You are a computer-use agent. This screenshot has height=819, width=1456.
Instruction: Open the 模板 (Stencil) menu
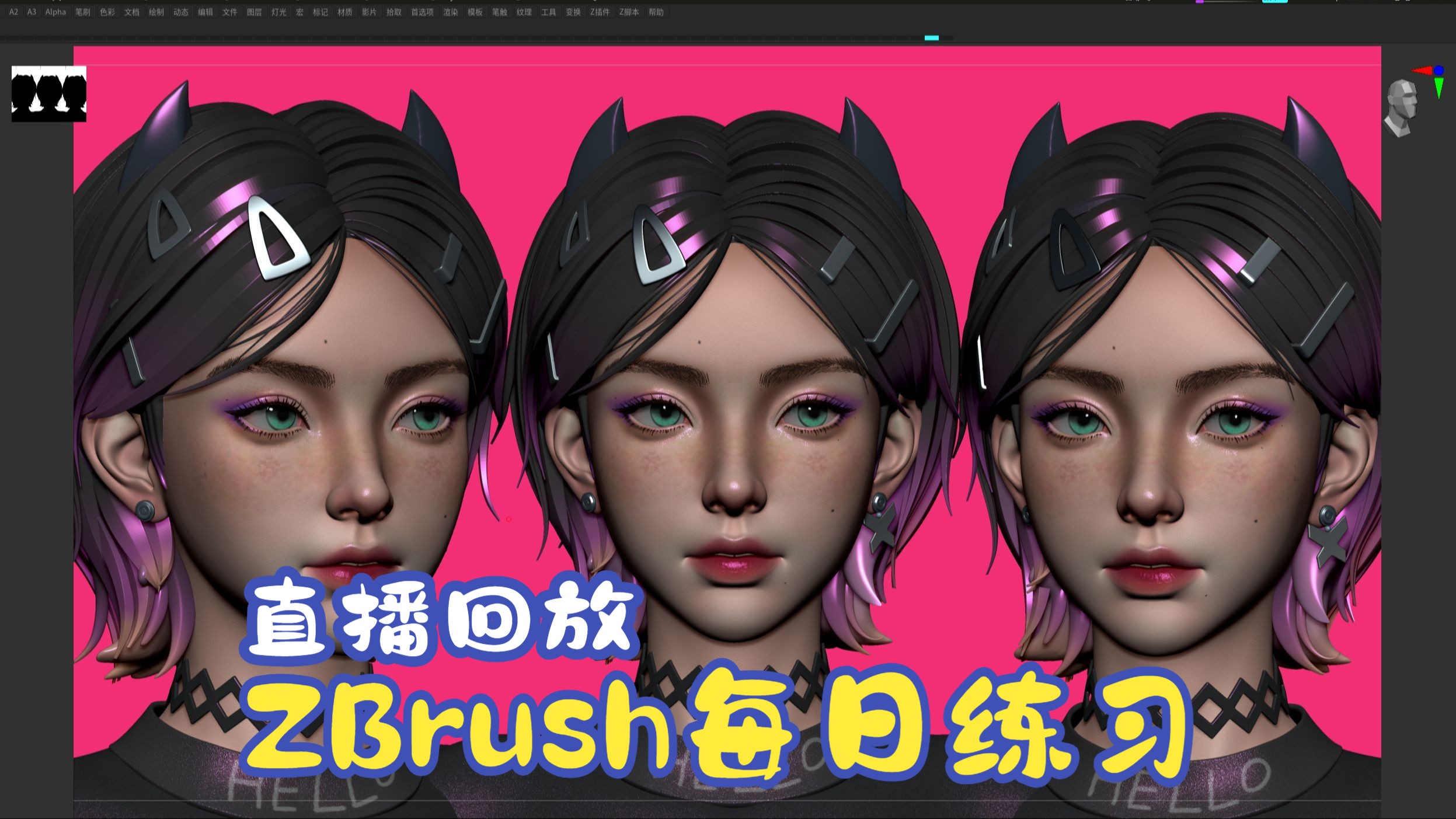coord(475,12)
